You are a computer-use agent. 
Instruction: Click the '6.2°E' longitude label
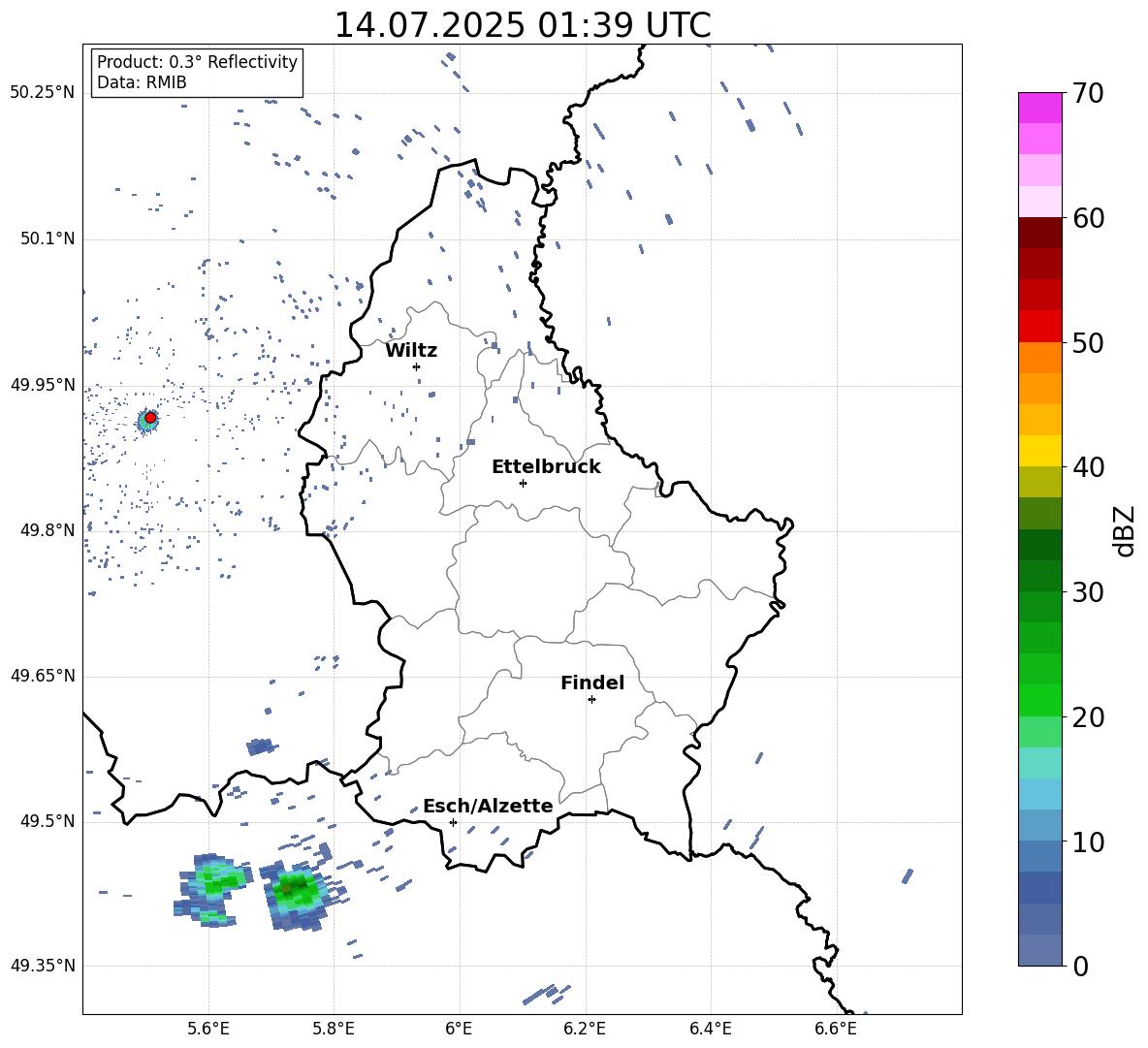tap(585, 1029)
